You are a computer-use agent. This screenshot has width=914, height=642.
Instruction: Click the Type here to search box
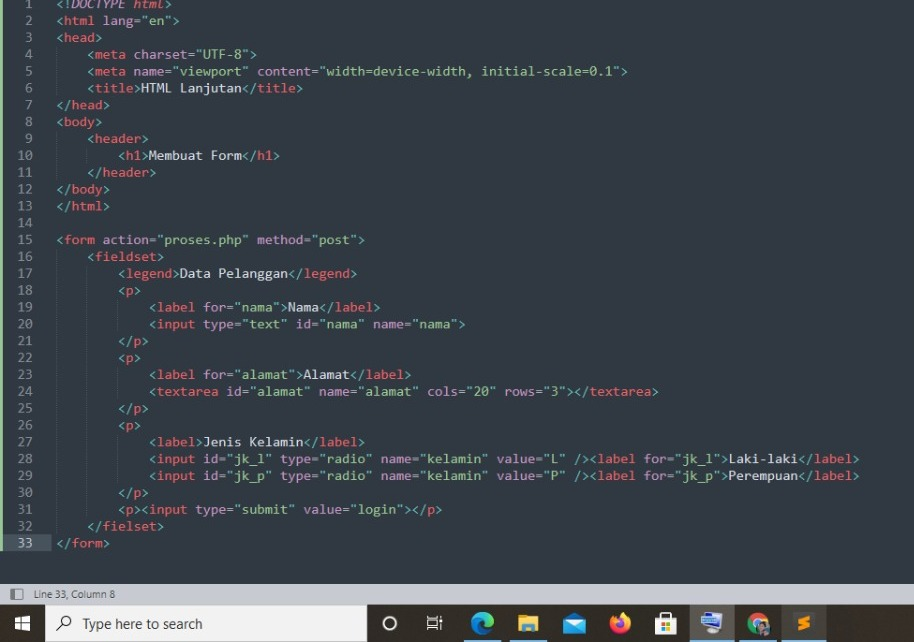tap(200, 624)
